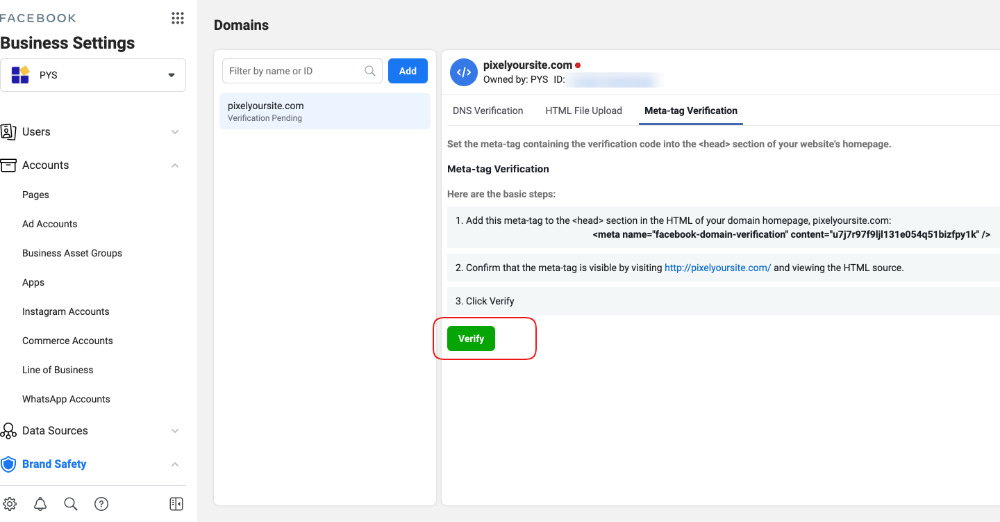Image resolution: width=1000 pixels, height=522 pixels.
Task: Open the http://pixelyoursite.com/ link
Action: [717, 267]
